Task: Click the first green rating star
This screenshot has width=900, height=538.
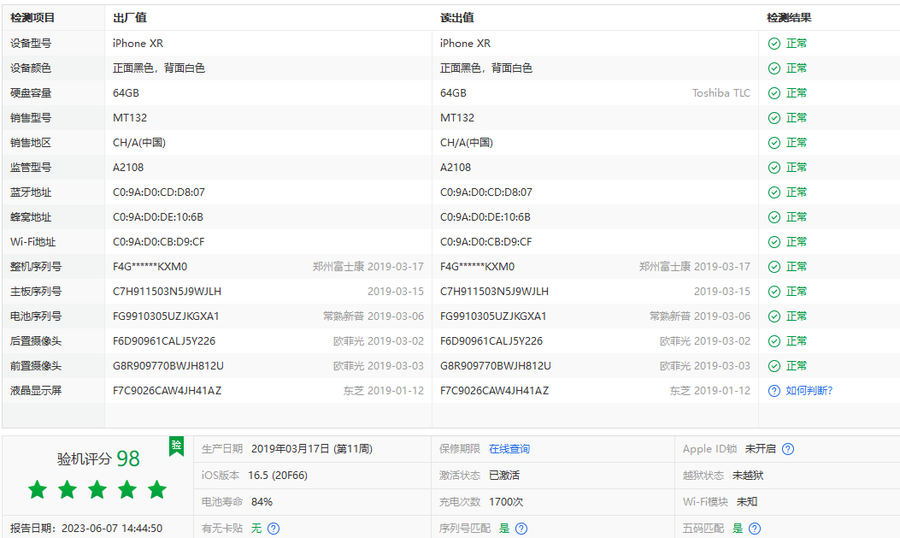Action: click(38, 490)
